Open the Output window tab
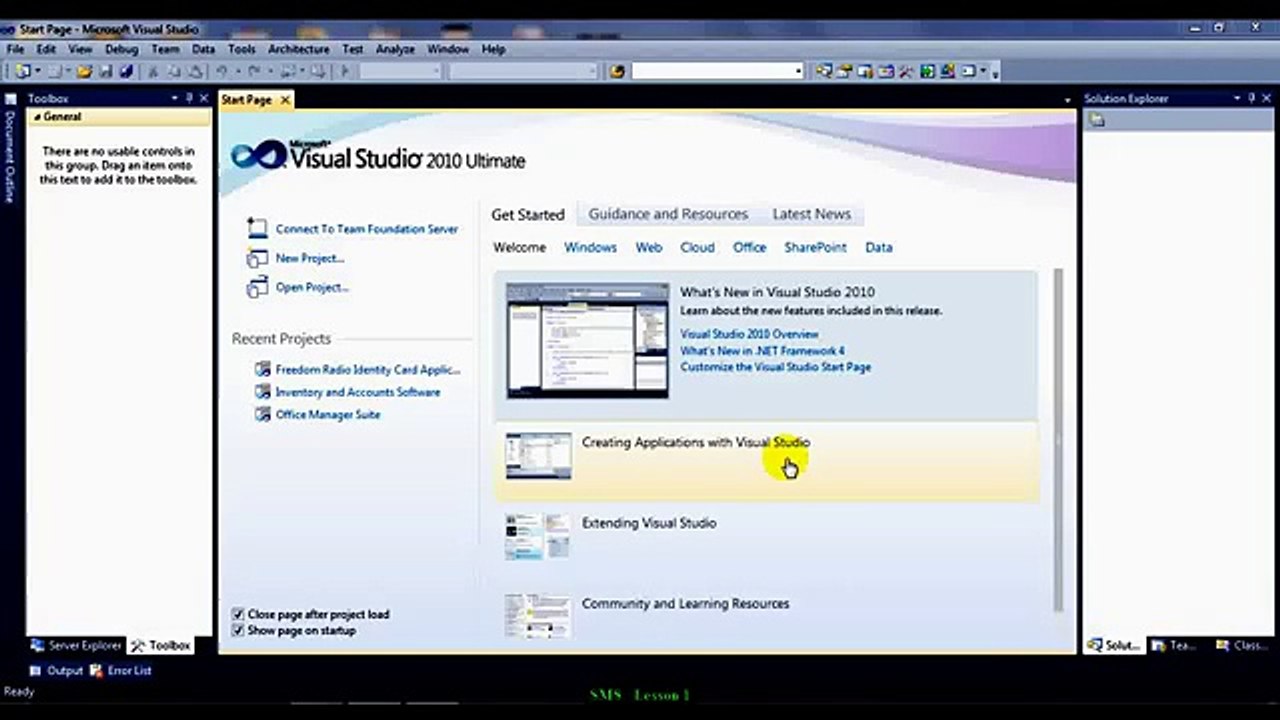The image size is (1280, 720). (x=57, y=671)
